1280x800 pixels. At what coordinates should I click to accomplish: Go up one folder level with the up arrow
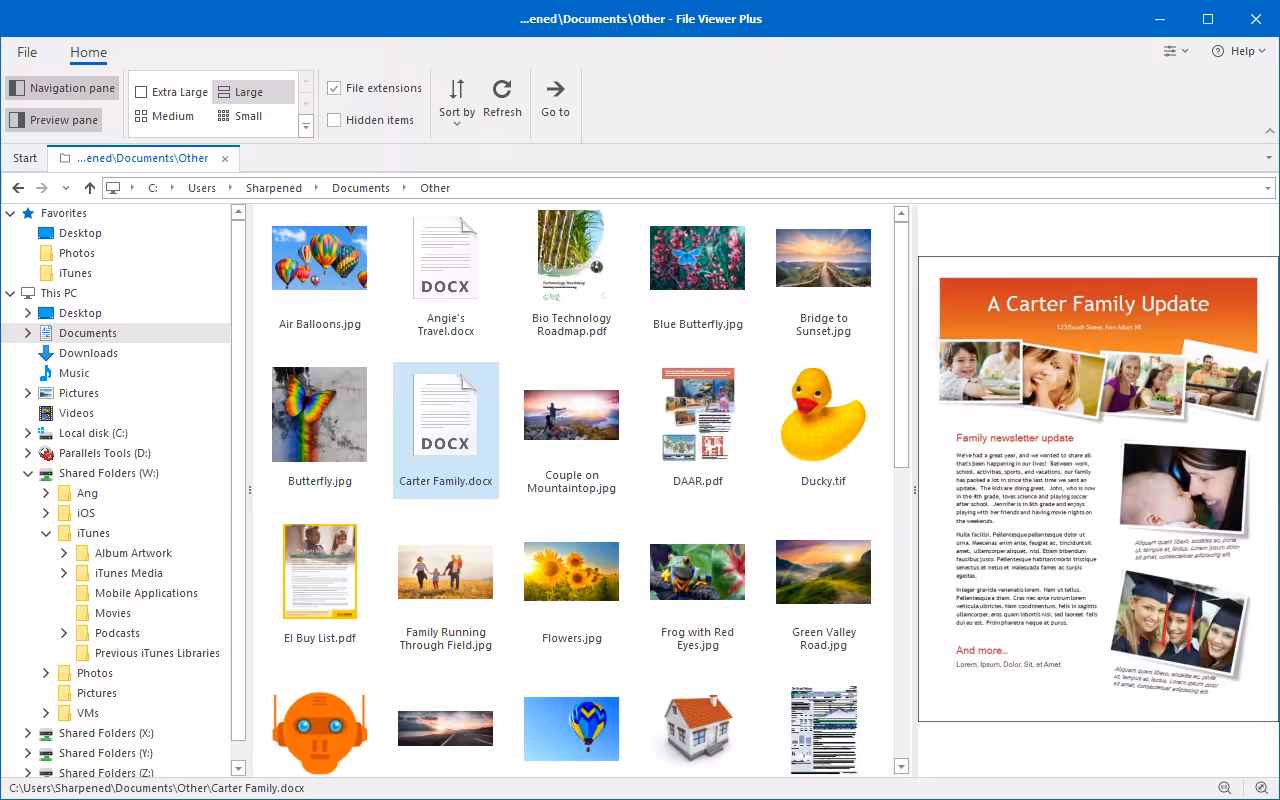[x=89, y=187]
